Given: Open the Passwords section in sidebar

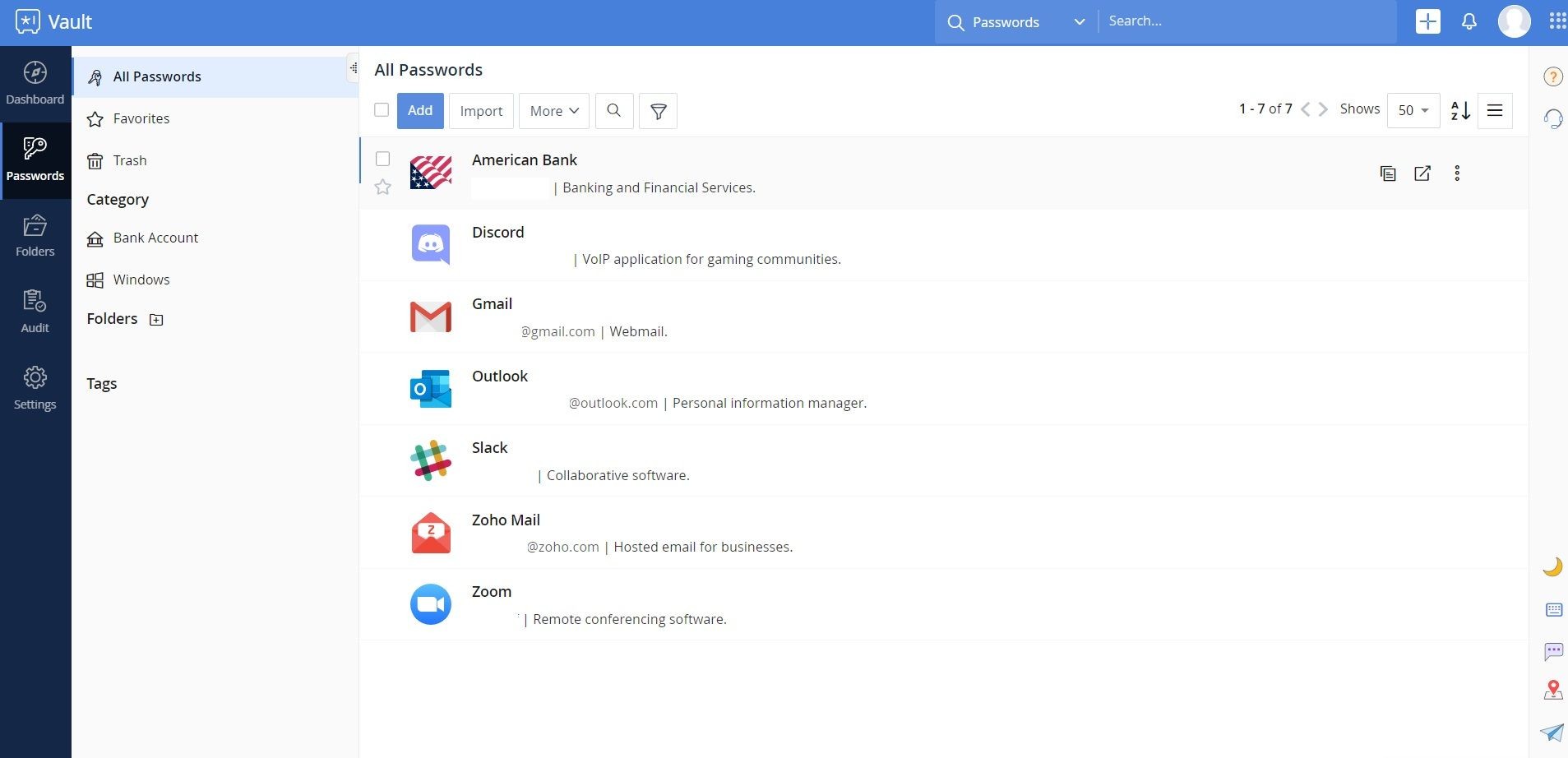Looking at the screenshot, I should point(35,160).
